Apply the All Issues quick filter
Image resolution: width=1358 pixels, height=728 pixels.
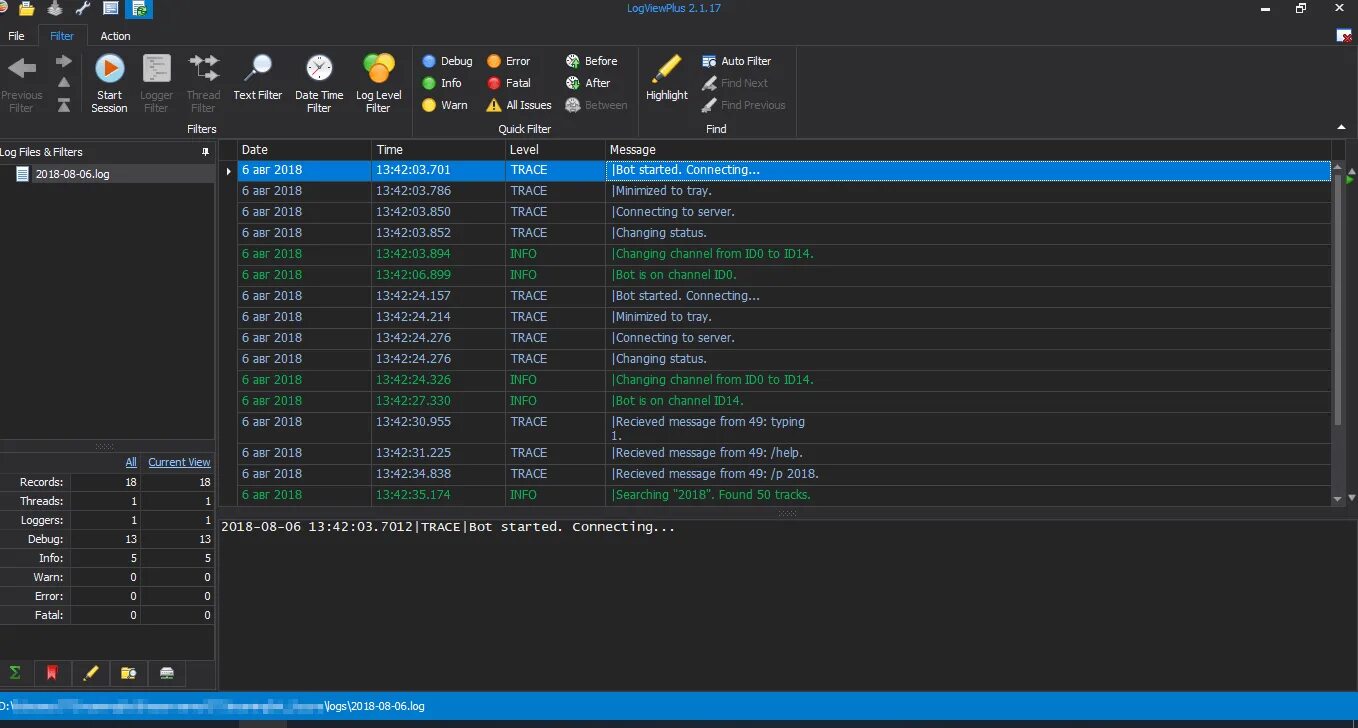click(x=519, y=105)
